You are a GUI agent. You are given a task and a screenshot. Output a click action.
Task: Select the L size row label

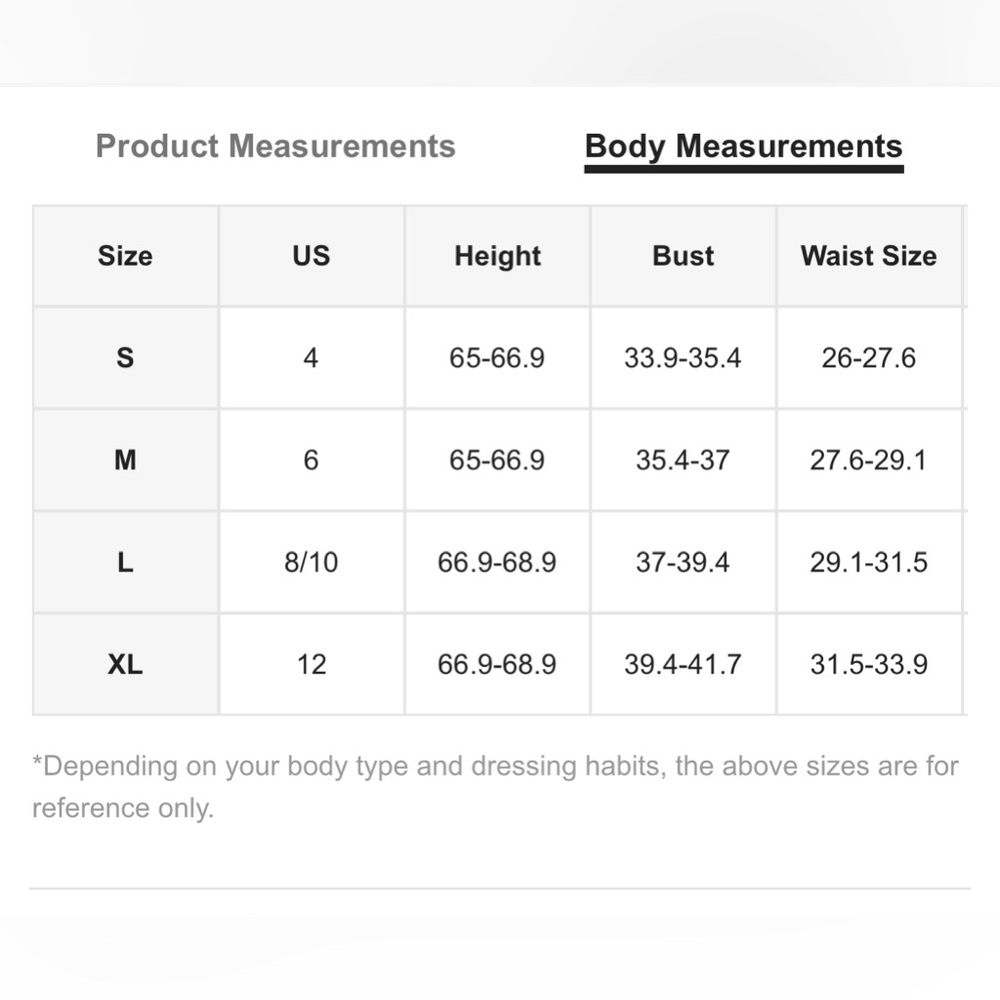point(125,562)
